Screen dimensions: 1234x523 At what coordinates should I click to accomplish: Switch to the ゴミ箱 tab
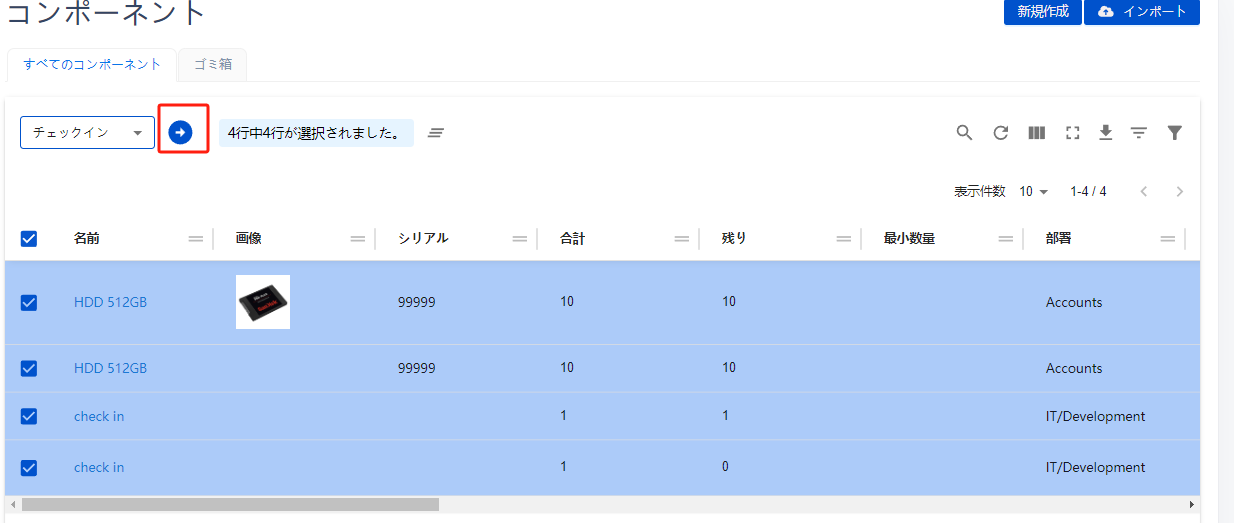(x=212, y=64)
